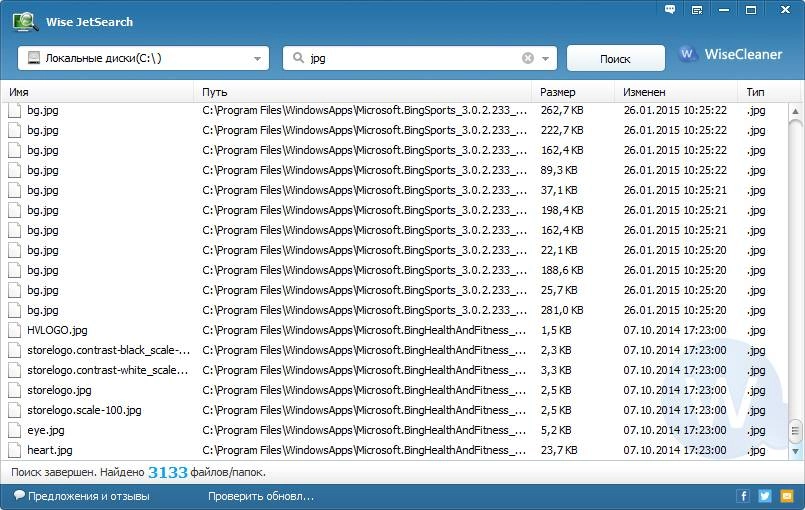
Task: Clear the jpg search text with X icon
Action: [528, 58]
